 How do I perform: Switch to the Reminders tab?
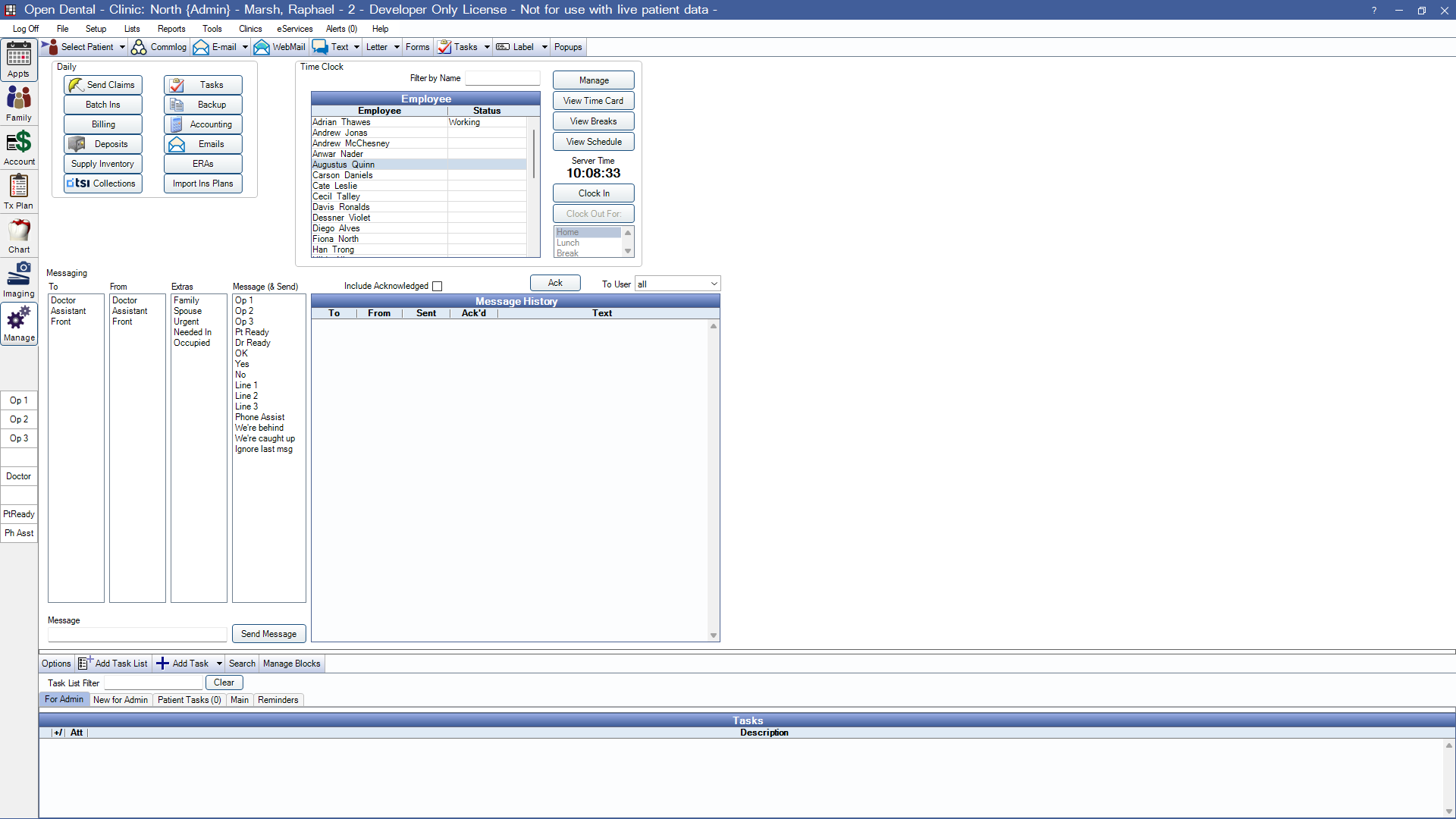[278, 700]
